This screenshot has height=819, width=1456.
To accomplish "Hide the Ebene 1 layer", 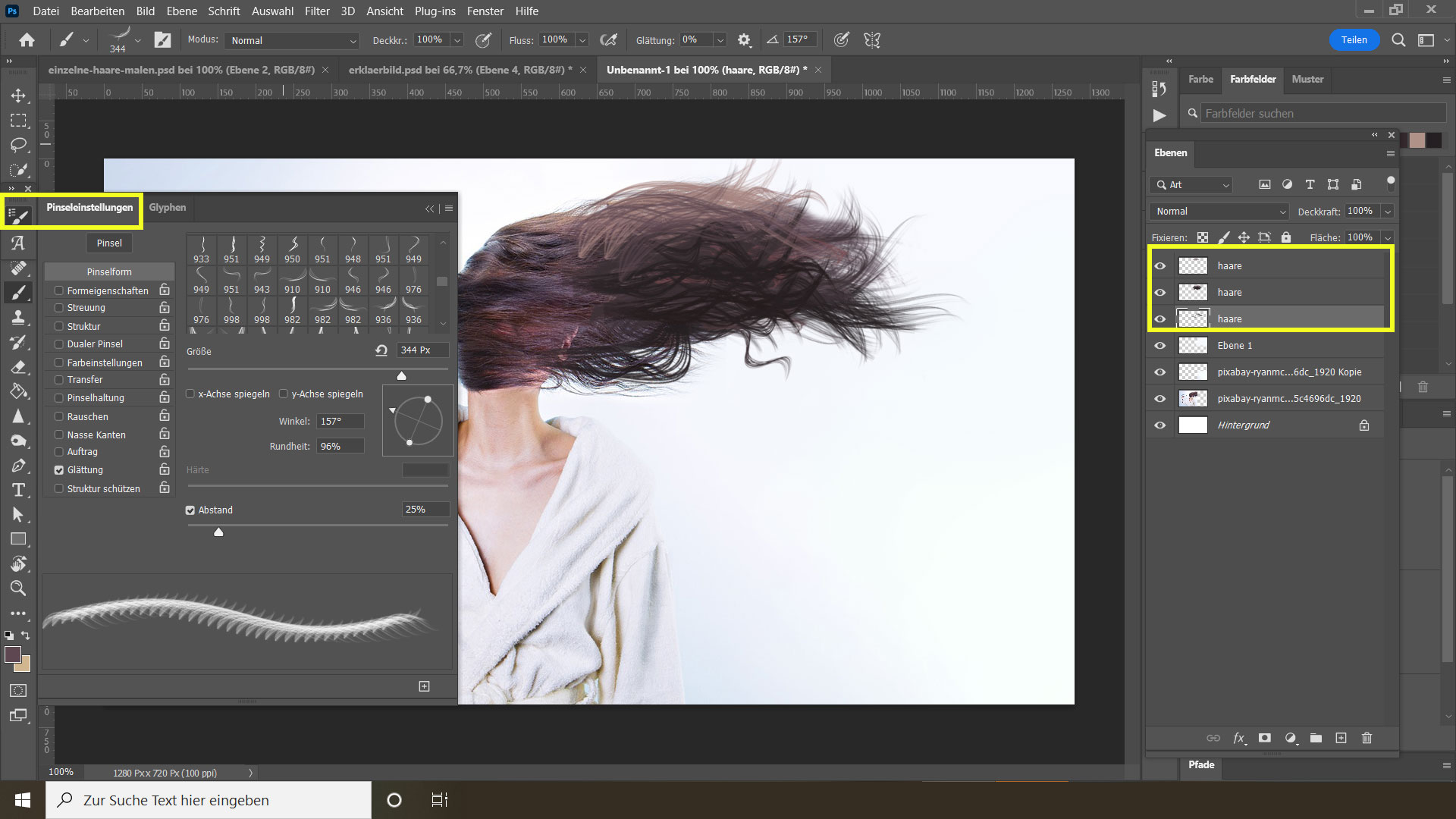I will (1159, 345).
